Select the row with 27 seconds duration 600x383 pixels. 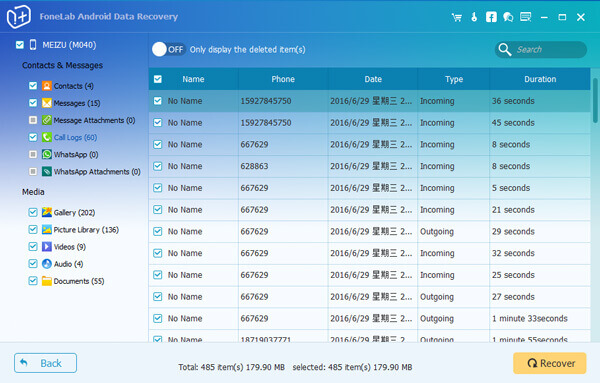click(370, 297)
